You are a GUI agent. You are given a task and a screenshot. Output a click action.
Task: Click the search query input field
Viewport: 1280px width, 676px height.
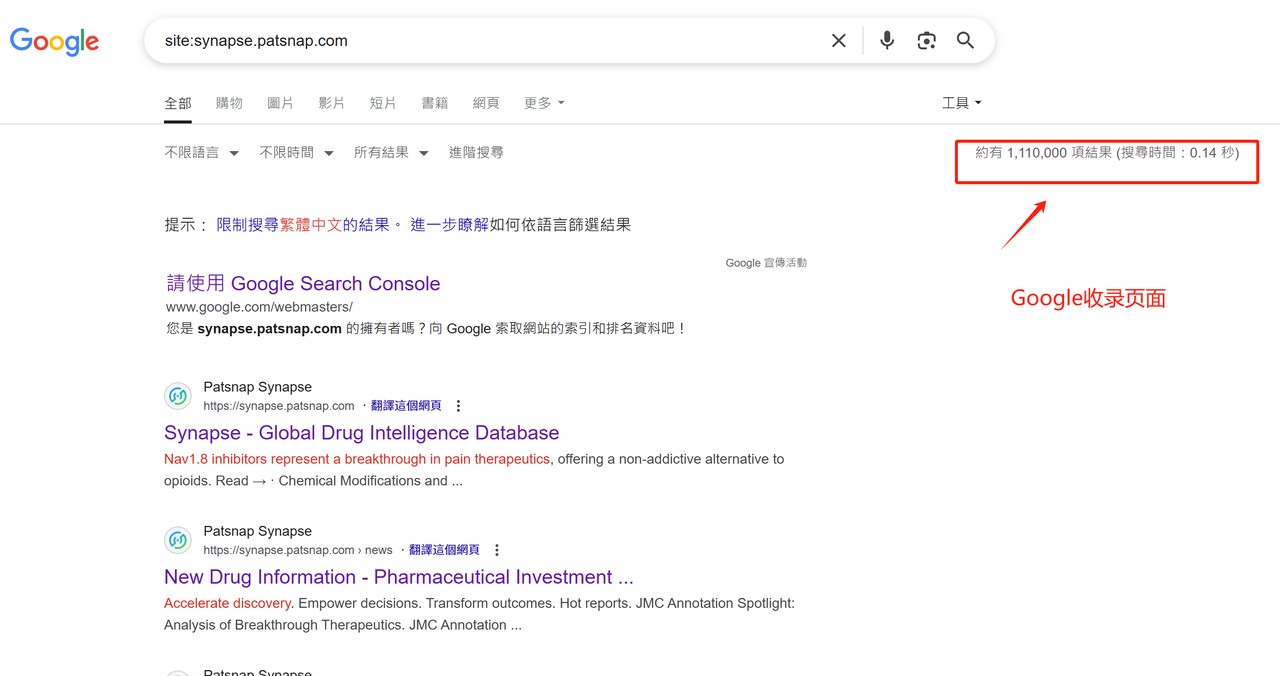pyautogui.click(x=490, y=41)
